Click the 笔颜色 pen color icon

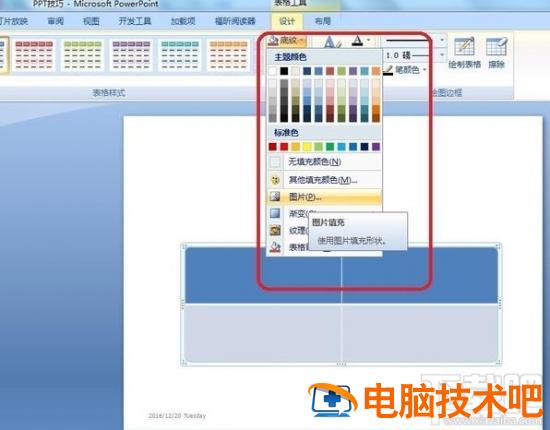coord(388,70)
